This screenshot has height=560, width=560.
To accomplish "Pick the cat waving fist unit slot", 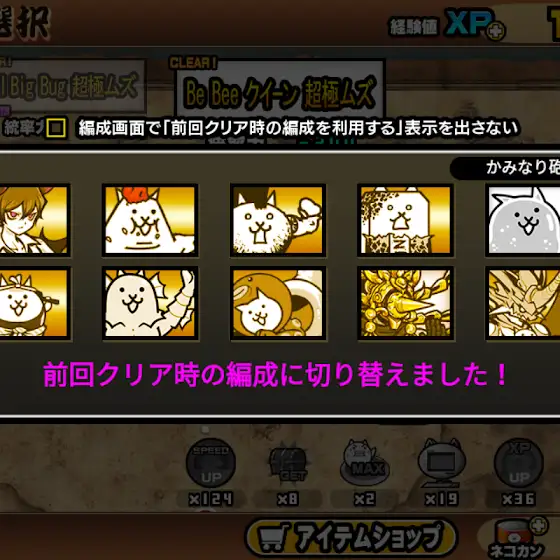I will [278, 220].
